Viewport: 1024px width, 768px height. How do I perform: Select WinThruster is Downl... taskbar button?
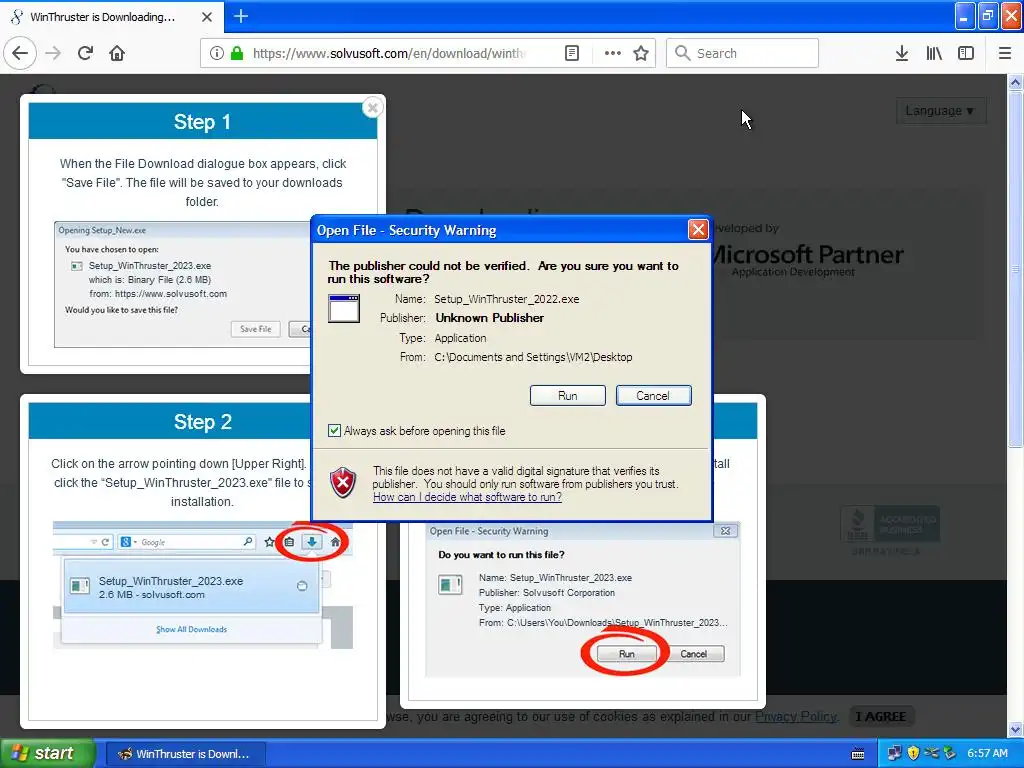pos(185,754)
